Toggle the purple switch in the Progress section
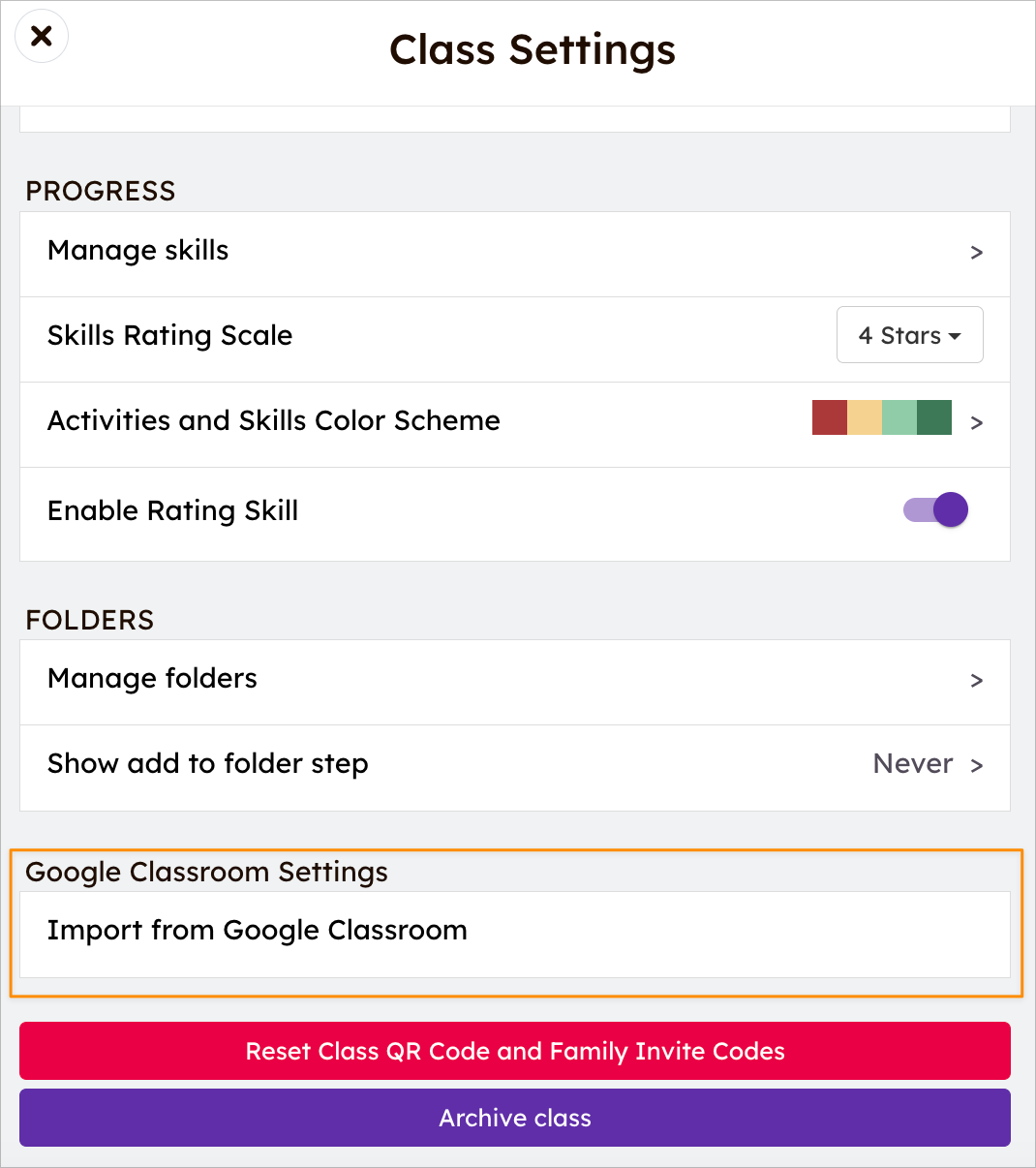Screen dimensions: 1036x1168 pyautogui.click(x=933, y=509)
